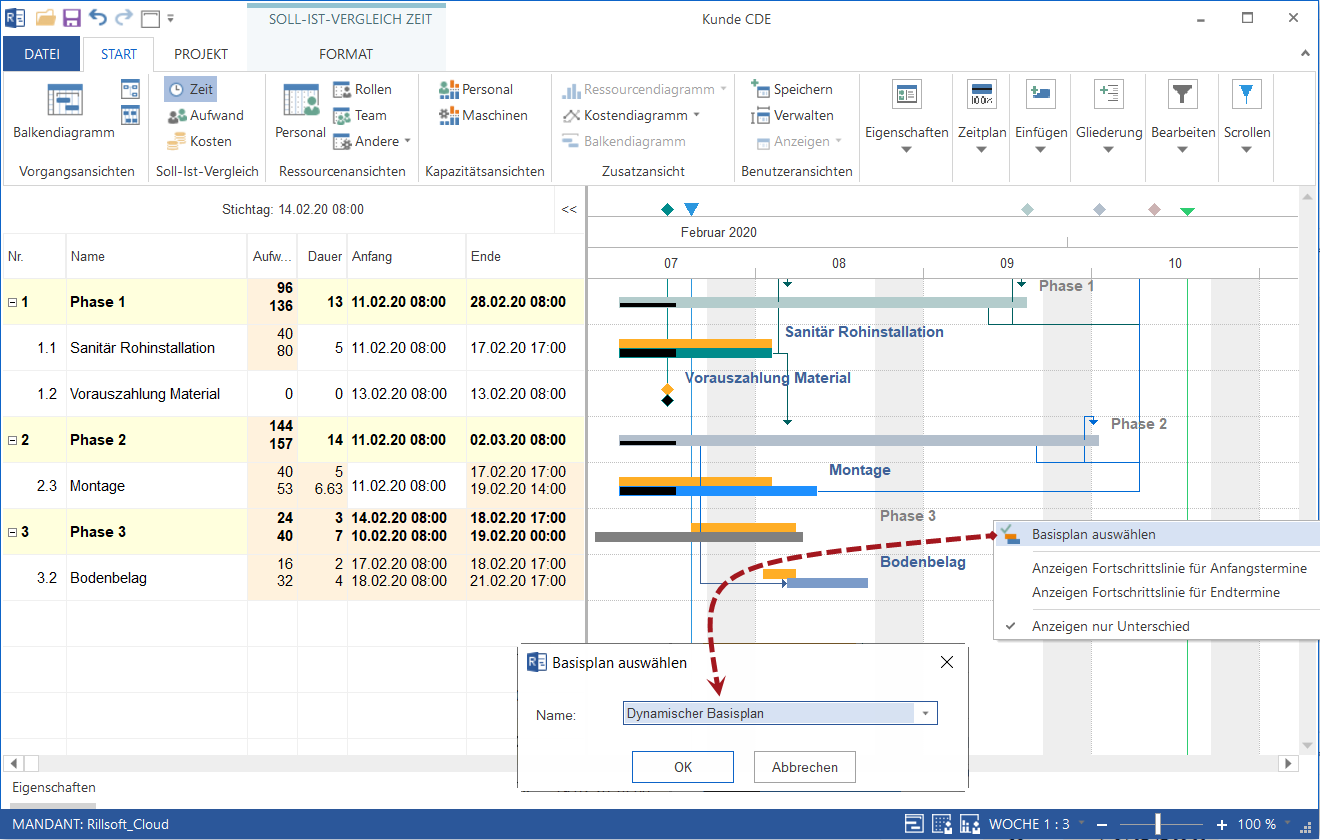
Task: Switch to the PROJEKT ribbon tab
Action: (x=200, y=54)
